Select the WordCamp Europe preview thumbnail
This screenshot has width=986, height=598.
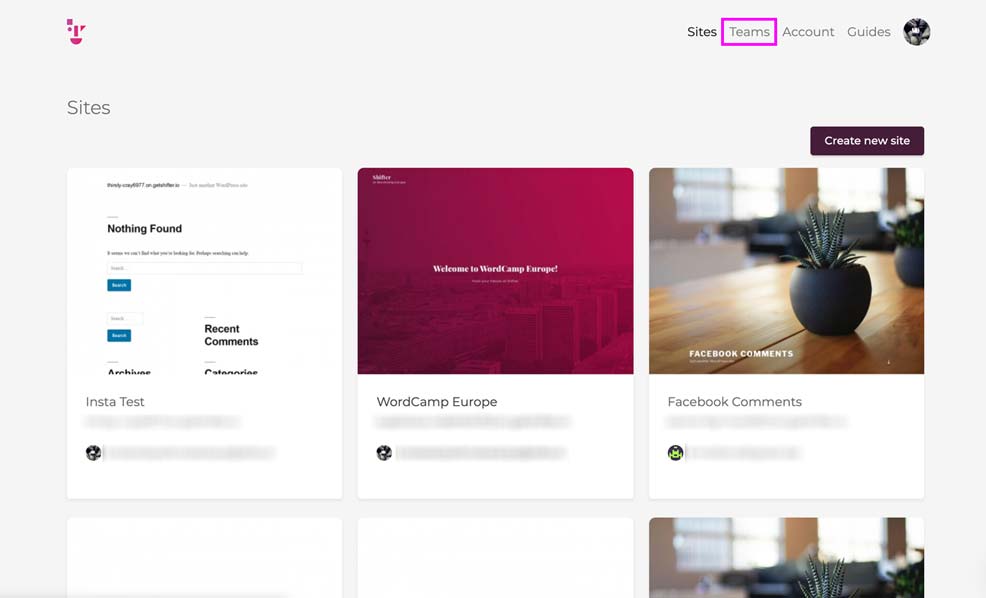click(x=496, y=271)
